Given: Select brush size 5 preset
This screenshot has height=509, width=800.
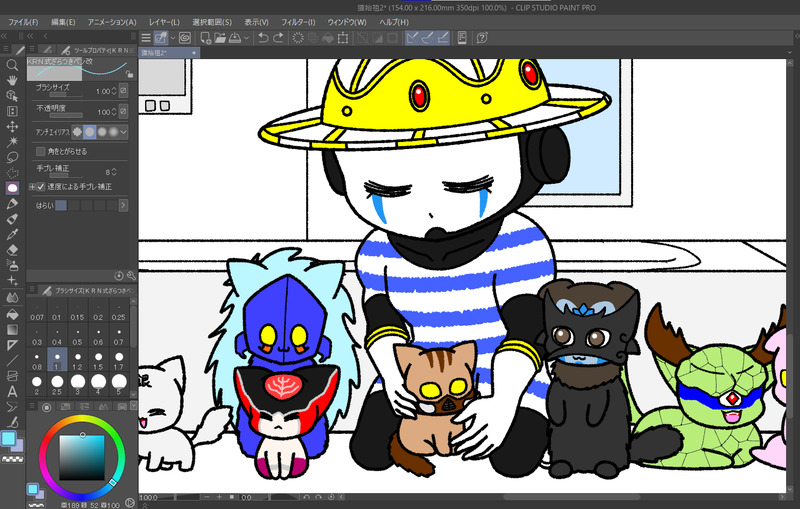Looking at the screenshot, I should tap(118, 386).
